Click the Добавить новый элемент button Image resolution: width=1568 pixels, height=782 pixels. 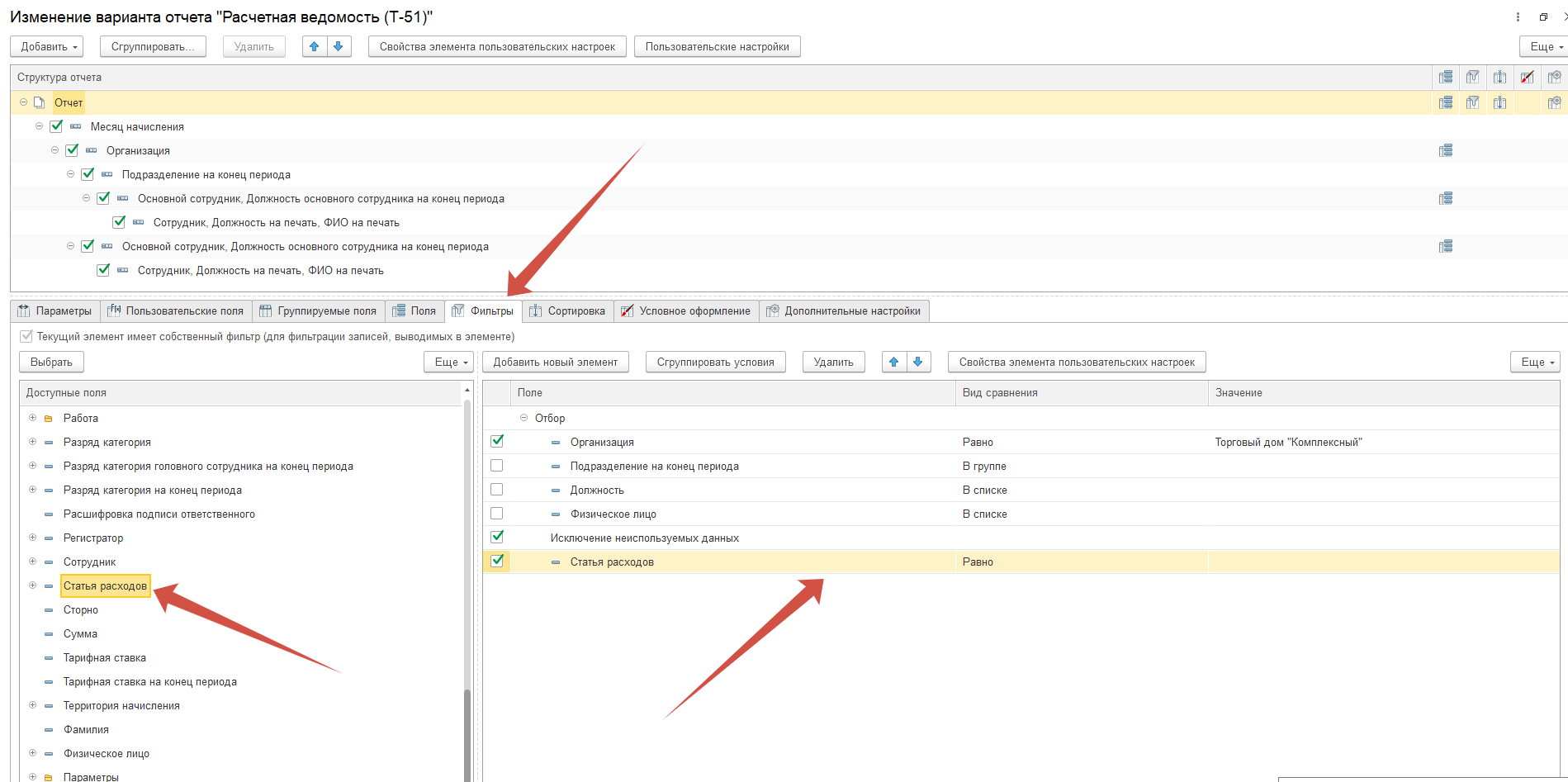[555, 363]
